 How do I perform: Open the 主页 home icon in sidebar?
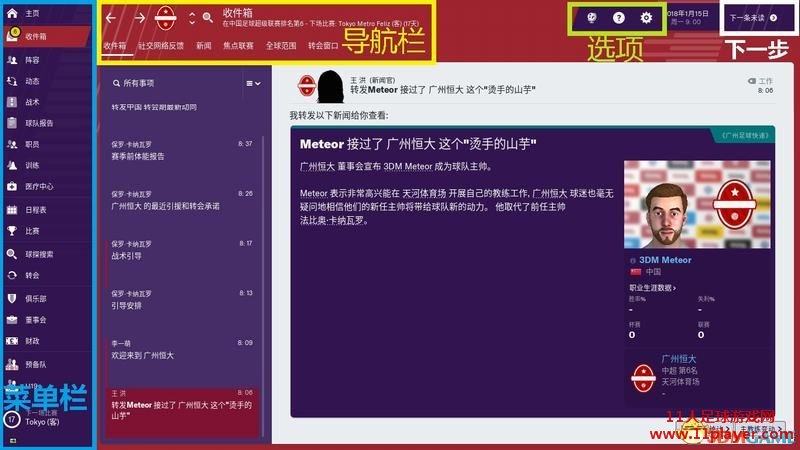[x=12, y=13]
